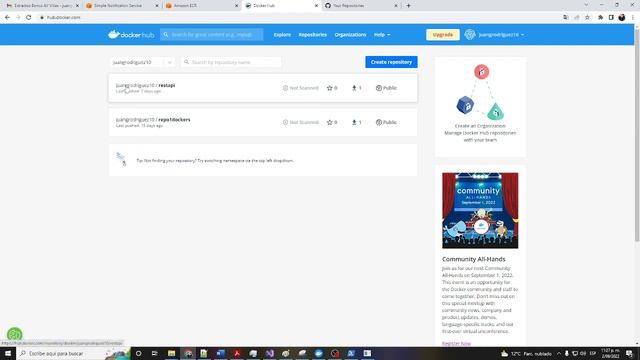Switch to the Your Repositories GitHub tab
This screenshot has height=360, width=640.
coord(361,6)
